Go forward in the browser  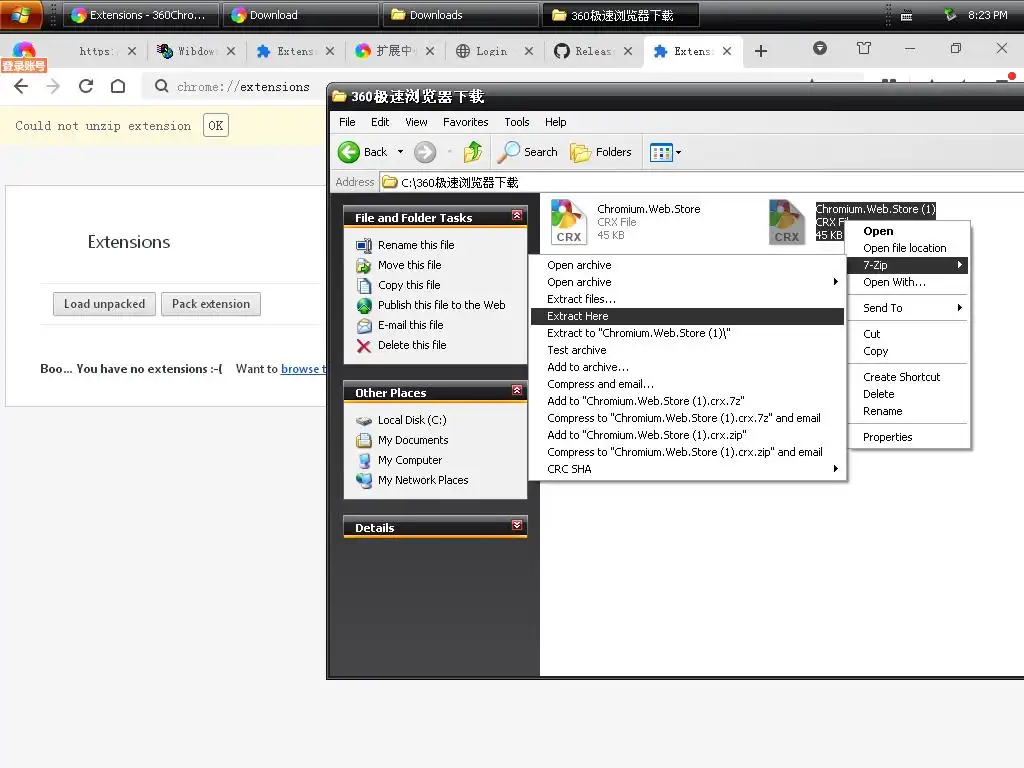point(54,86)
